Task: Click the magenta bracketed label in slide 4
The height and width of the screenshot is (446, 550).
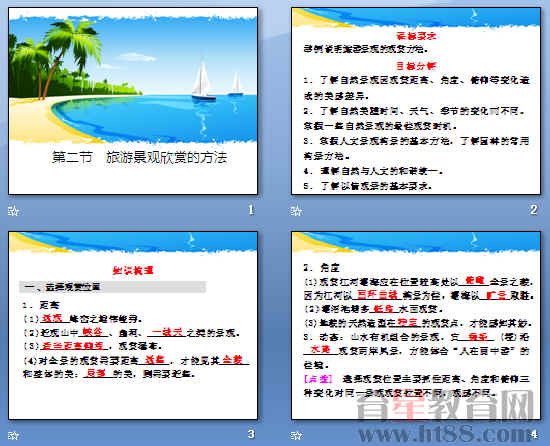Action: [318, 379]
